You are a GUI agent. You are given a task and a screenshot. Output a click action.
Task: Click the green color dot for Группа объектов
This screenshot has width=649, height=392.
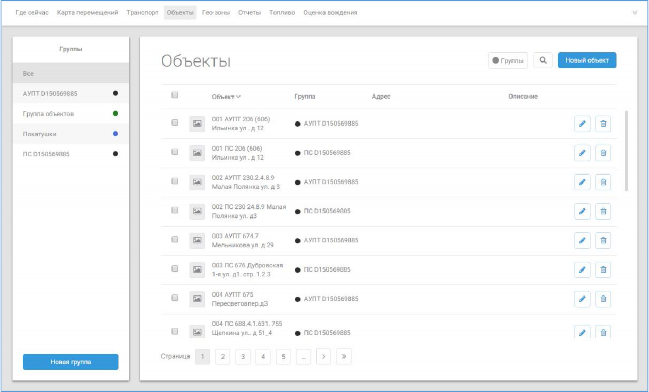tap(115, 113)
